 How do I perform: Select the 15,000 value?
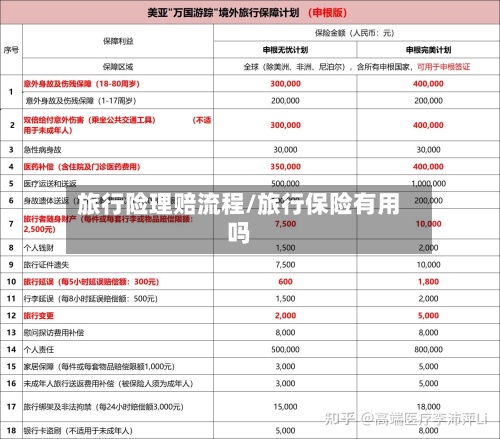point(285,407)
